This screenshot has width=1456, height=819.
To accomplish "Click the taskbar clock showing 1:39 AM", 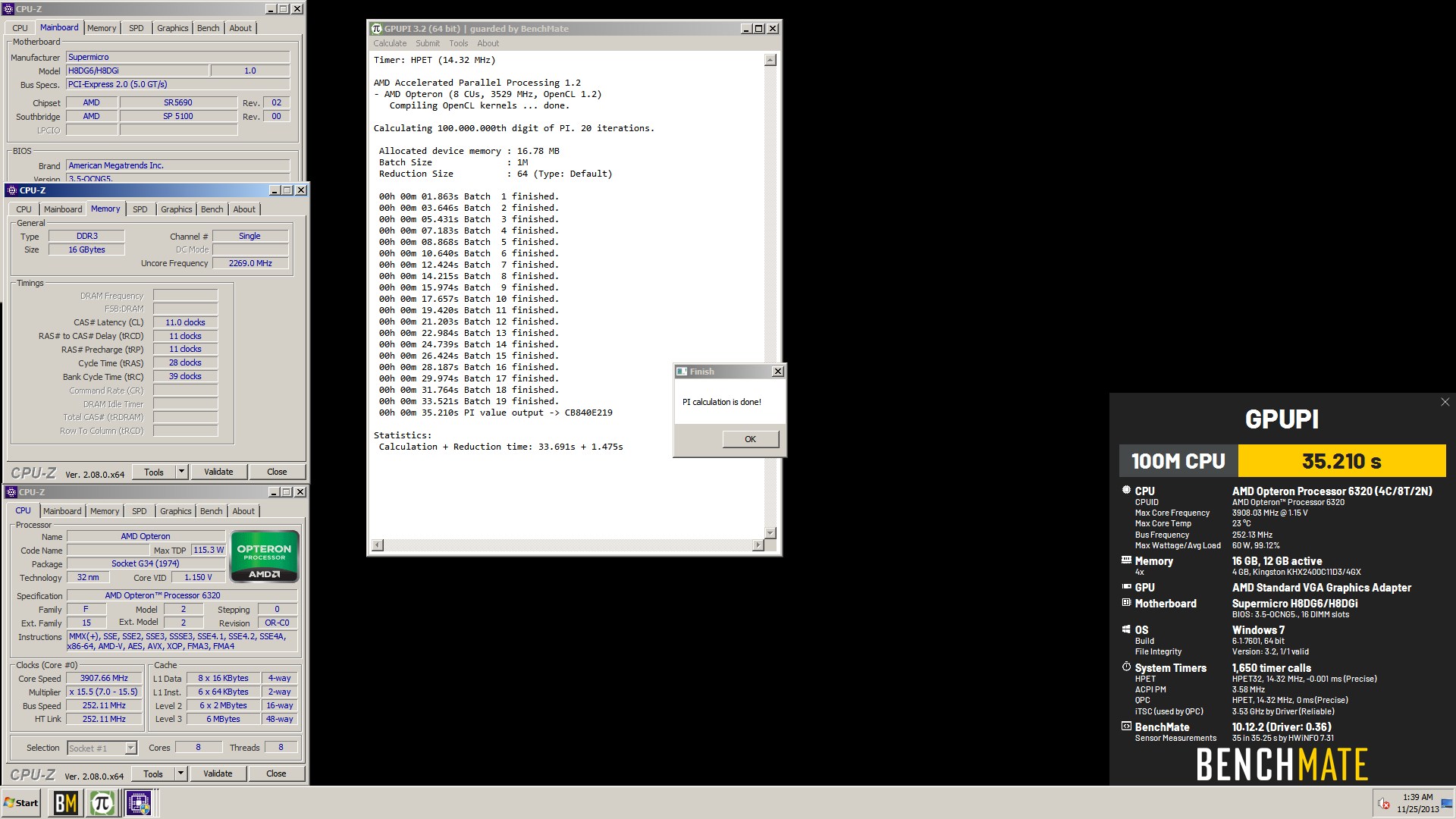I will pos(1417,803).
